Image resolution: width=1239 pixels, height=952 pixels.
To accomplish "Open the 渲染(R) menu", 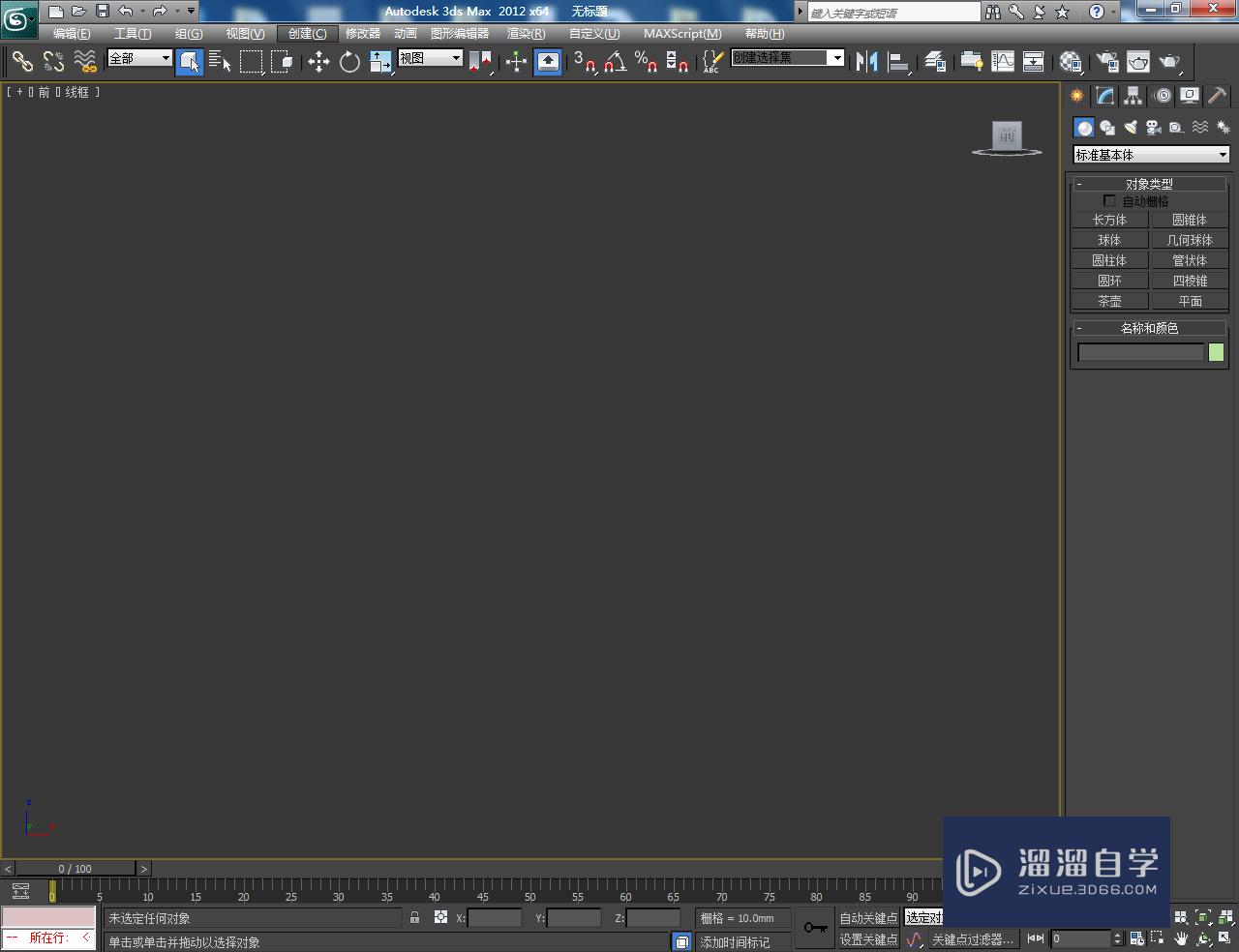I will [526, 33].
